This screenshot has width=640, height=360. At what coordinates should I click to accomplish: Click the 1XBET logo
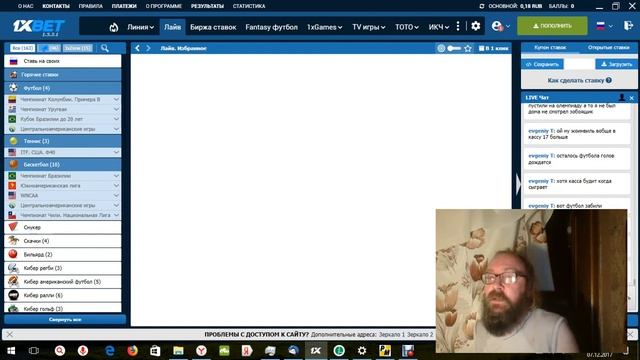38,27
